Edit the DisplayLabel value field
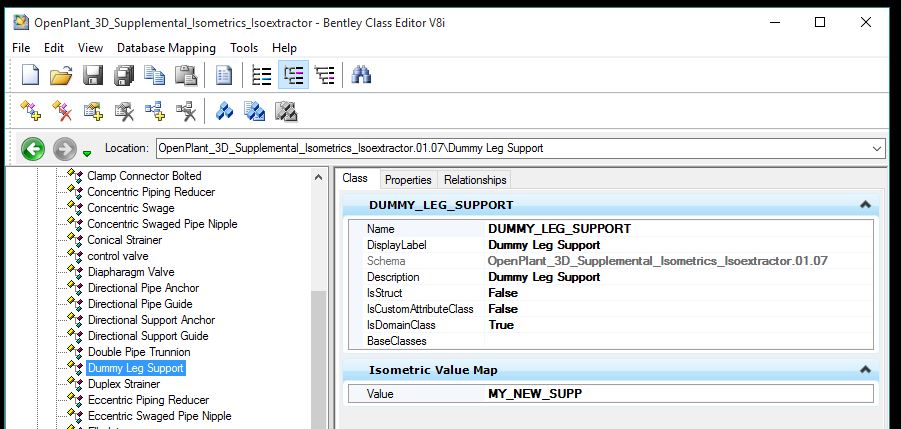Viewport: 901px width, 429px height. (x=679, y=245)
